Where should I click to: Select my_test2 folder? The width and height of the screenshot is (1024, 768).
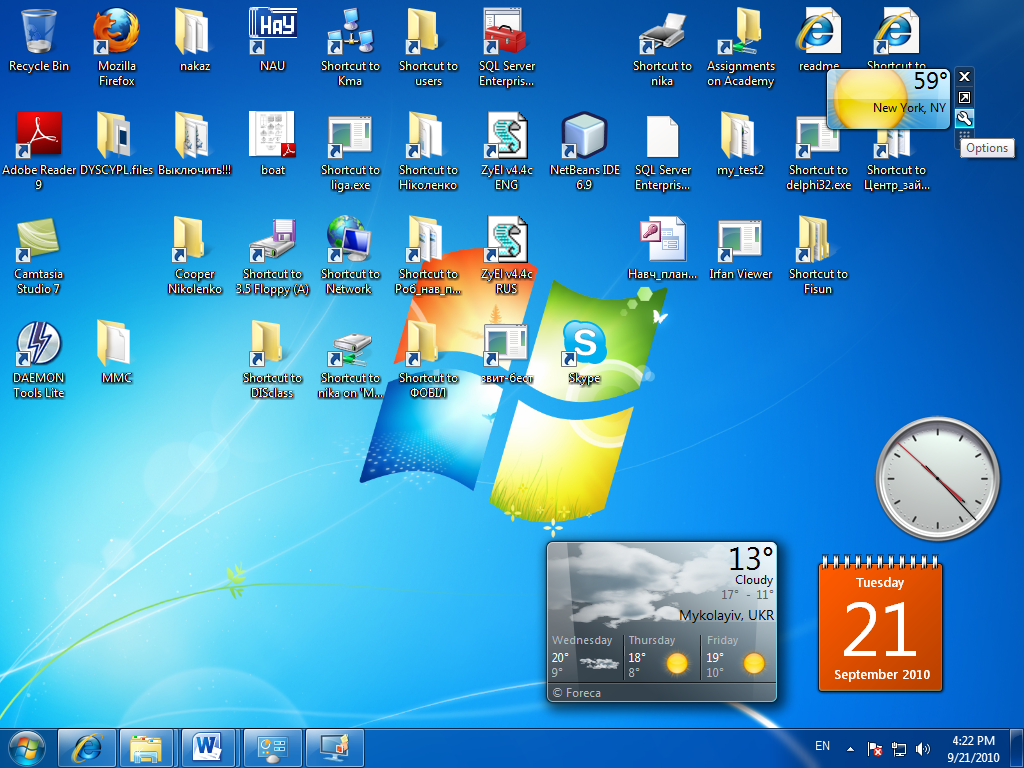(740, 144)
